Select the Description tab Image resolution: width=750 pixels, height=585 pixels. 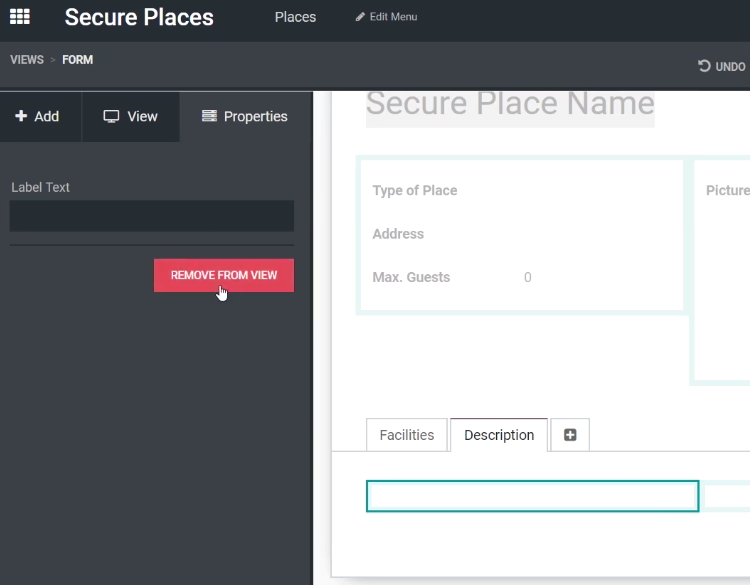click(x=499, y=435)
